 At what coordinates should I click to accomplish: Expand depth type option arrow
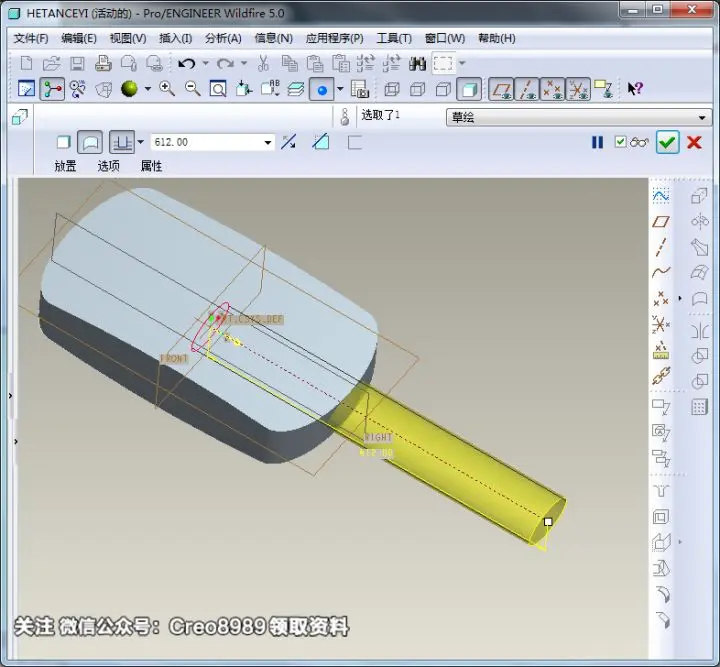pos(141,142)
